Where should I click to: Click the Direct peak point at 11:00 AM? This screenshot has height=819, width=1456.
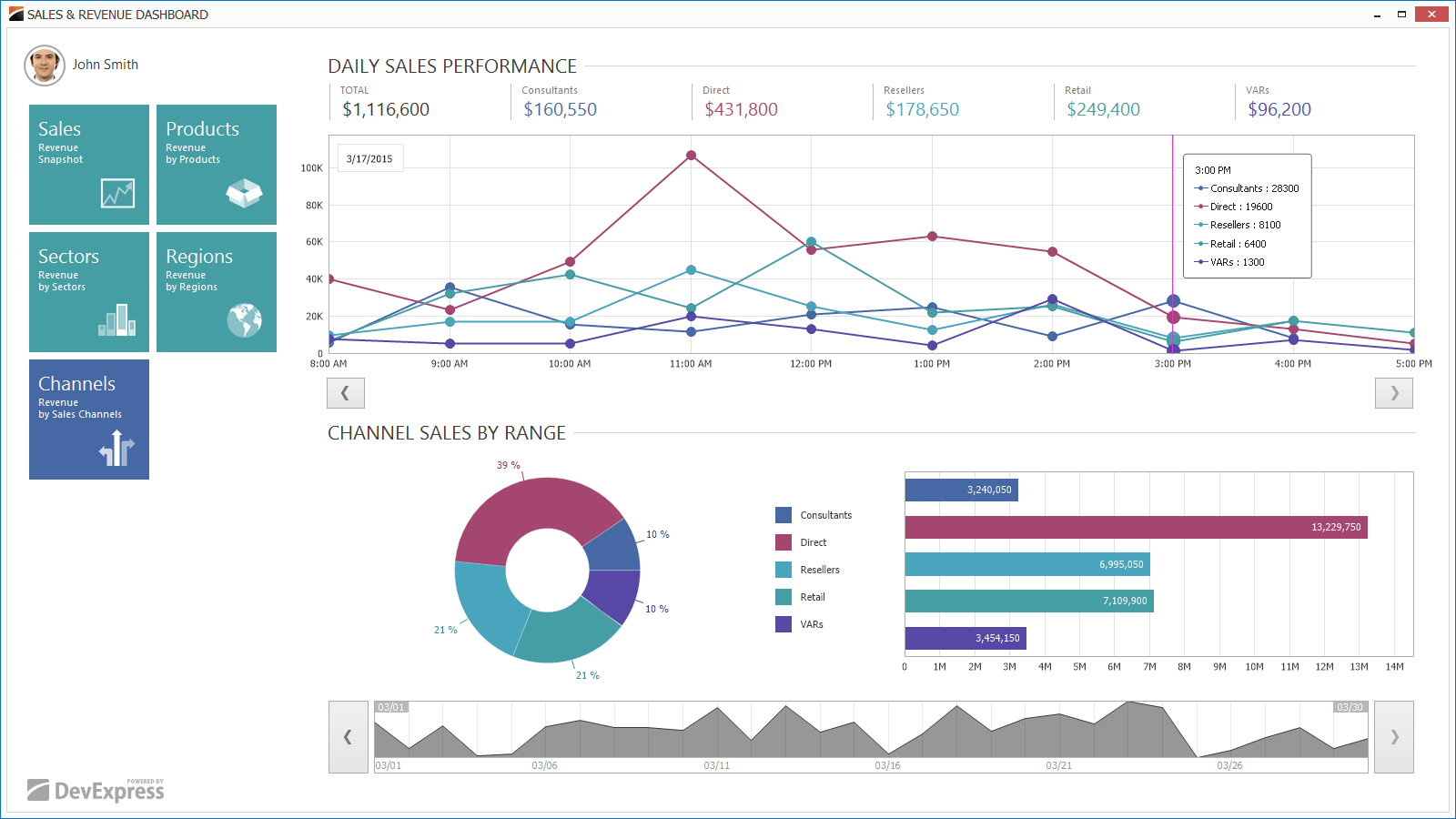pos(691,156)
